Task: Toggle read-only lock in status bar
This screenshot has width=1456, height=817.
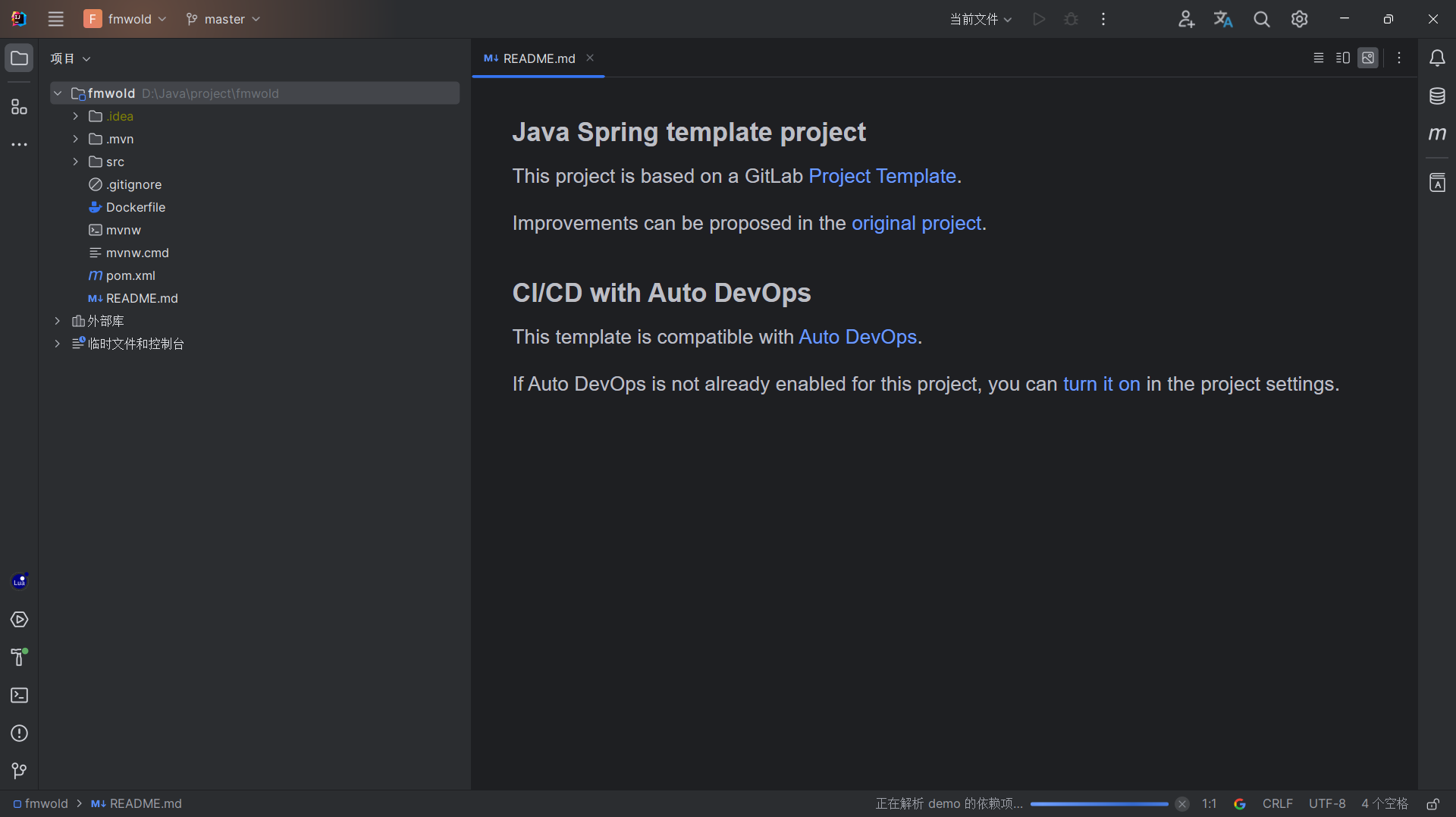Action: coord(1432,803)
